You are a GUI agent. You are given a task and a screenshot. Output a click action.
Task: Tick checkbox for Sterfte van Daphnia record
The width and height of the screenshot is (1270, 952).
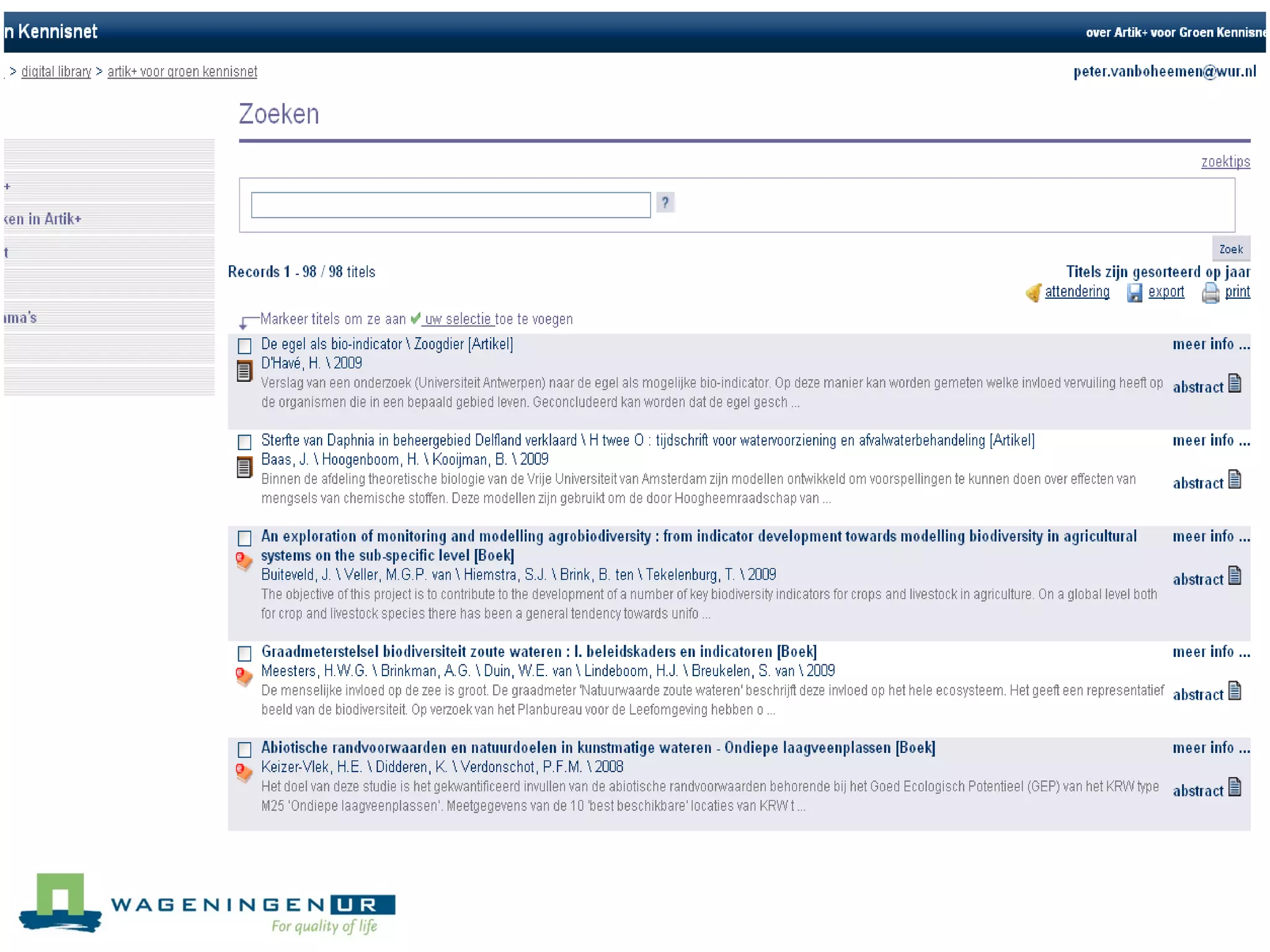245,442
